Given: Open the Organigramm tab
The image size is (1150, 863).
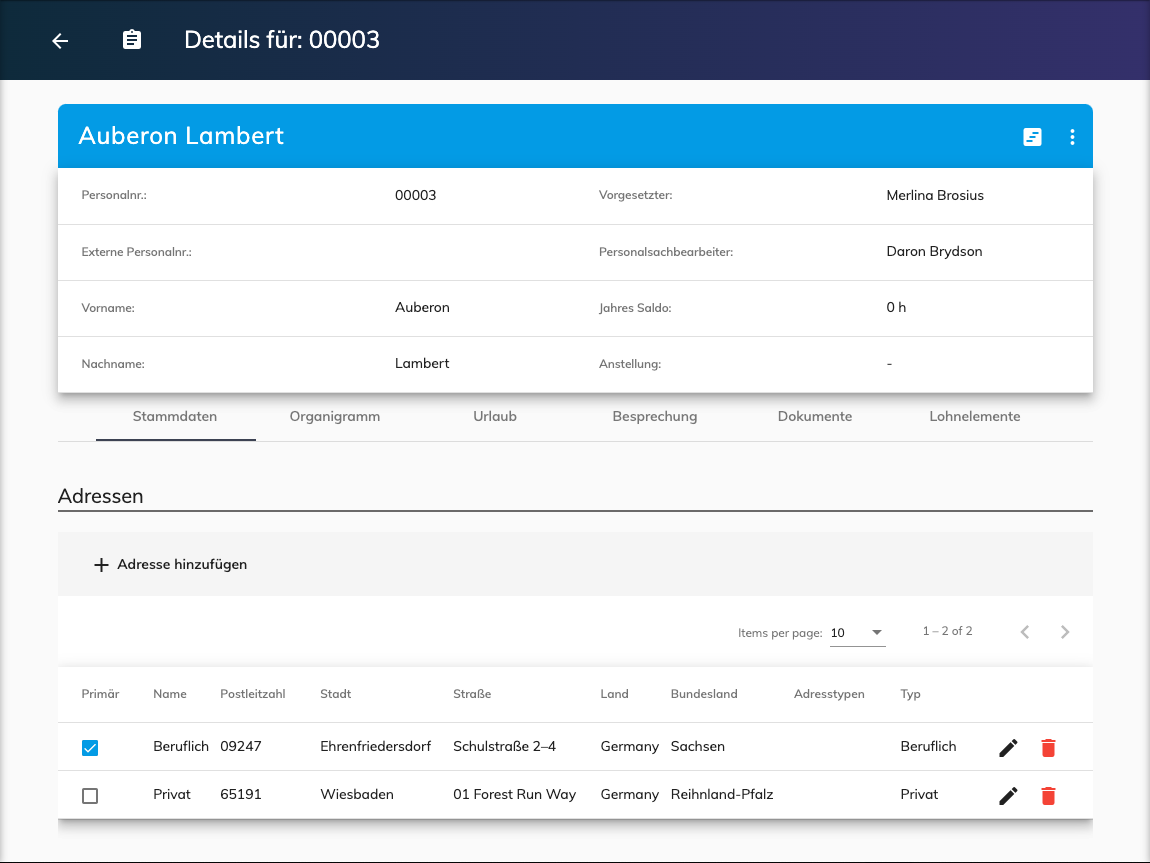Looking at the screenshot, I should click(335, 416).
